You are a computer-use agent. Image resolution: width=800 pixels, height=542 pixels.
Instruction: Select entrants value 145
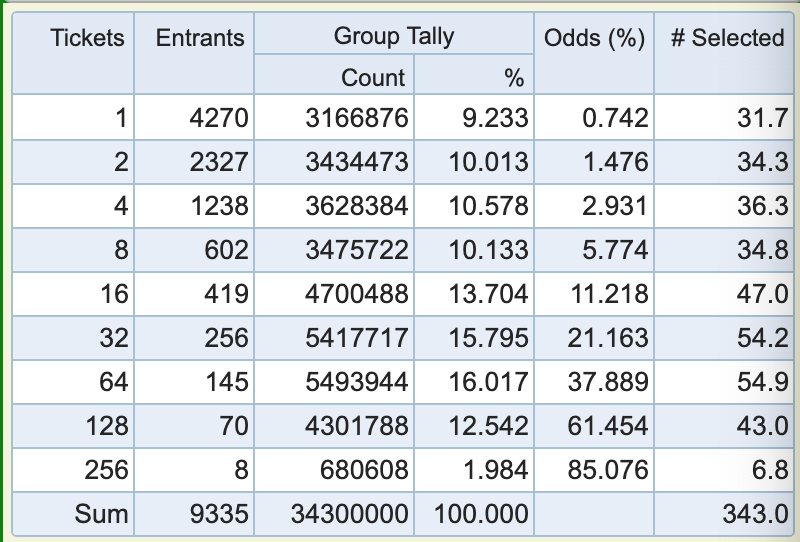[x=226, y=382]
